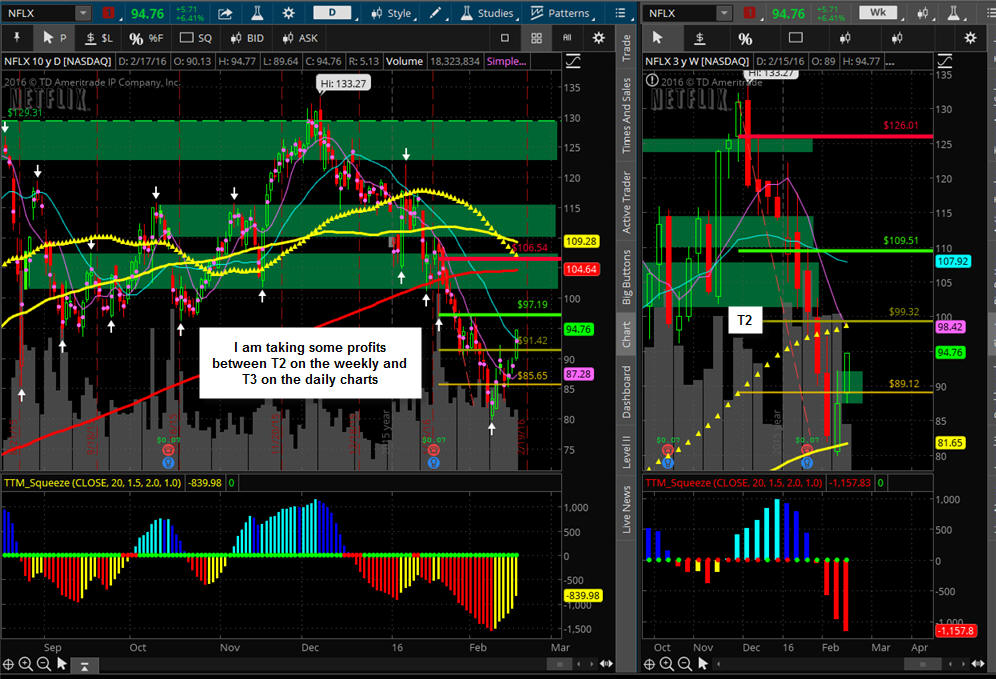Select the %F Fibonacci tool
The height and width of the screenshot is (679, 996).
[x=146, y=38]
